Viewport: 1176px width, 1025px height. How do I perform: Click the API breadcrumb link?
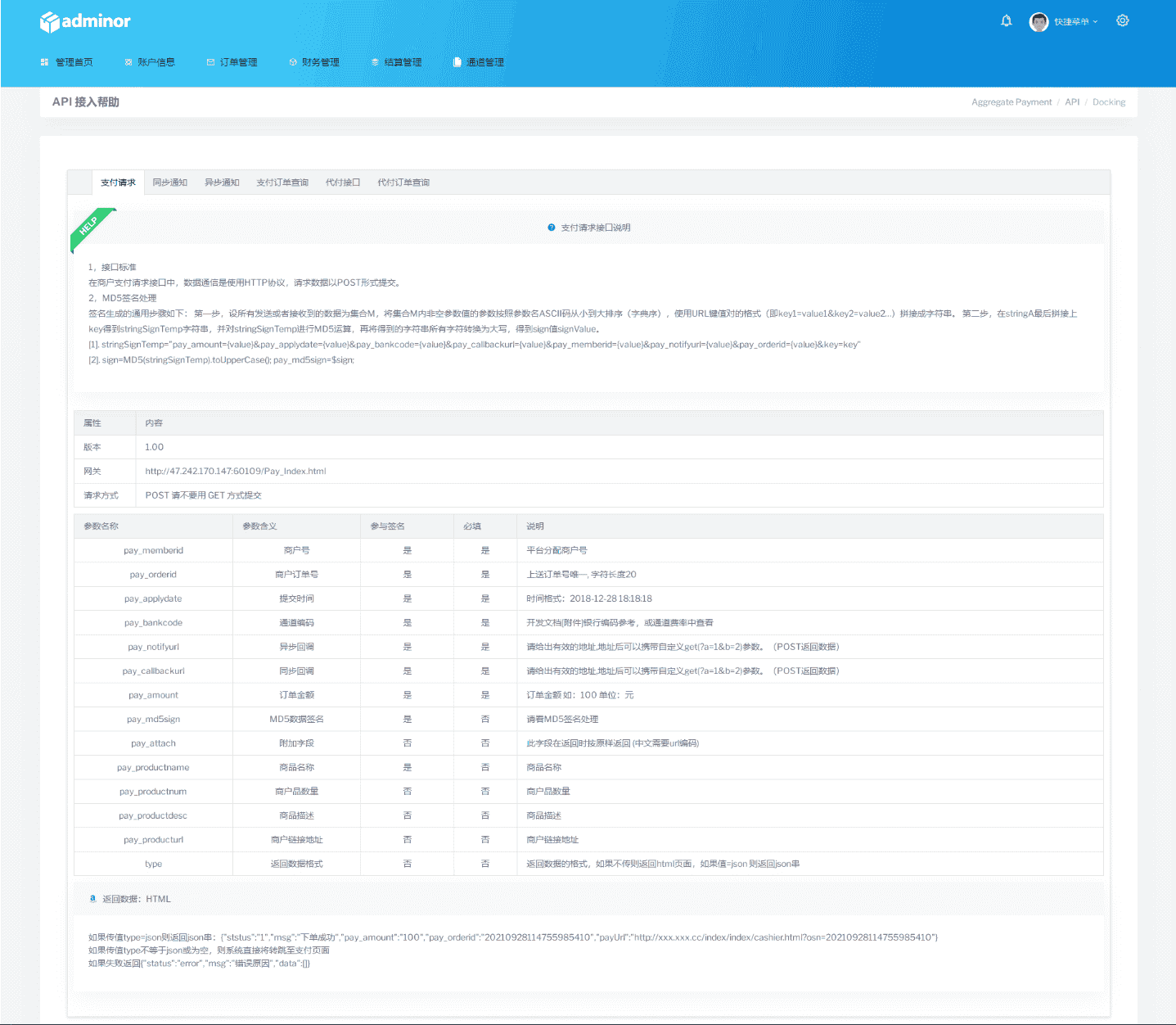click(1072, 102)
